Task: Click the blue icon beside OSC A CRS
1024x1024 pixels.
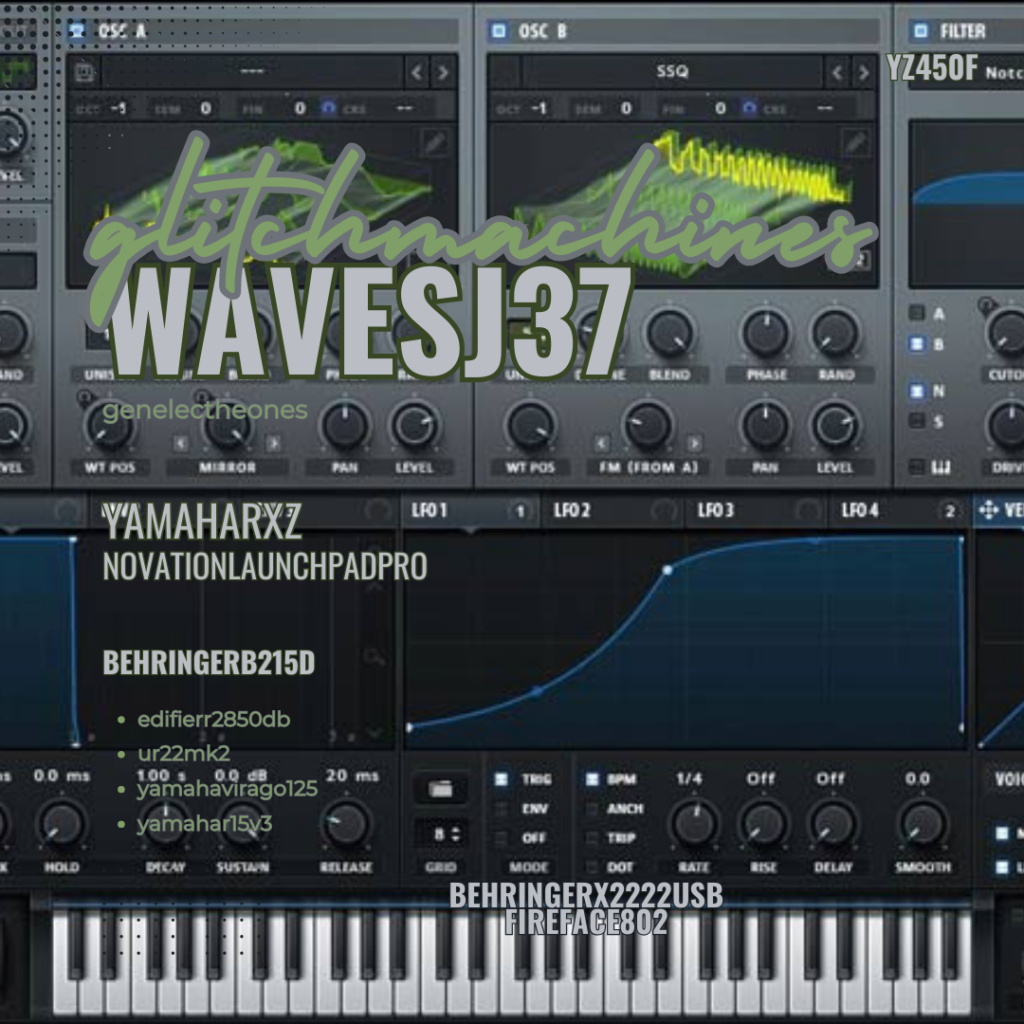Action: click(328, 108)
